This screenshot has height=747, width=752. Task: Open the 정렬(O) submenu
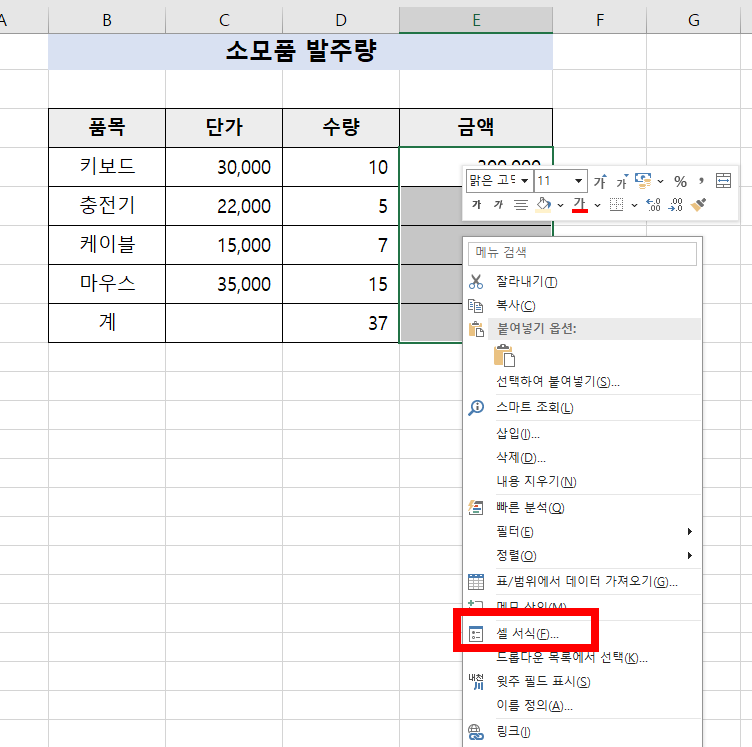tap(582, 555)
